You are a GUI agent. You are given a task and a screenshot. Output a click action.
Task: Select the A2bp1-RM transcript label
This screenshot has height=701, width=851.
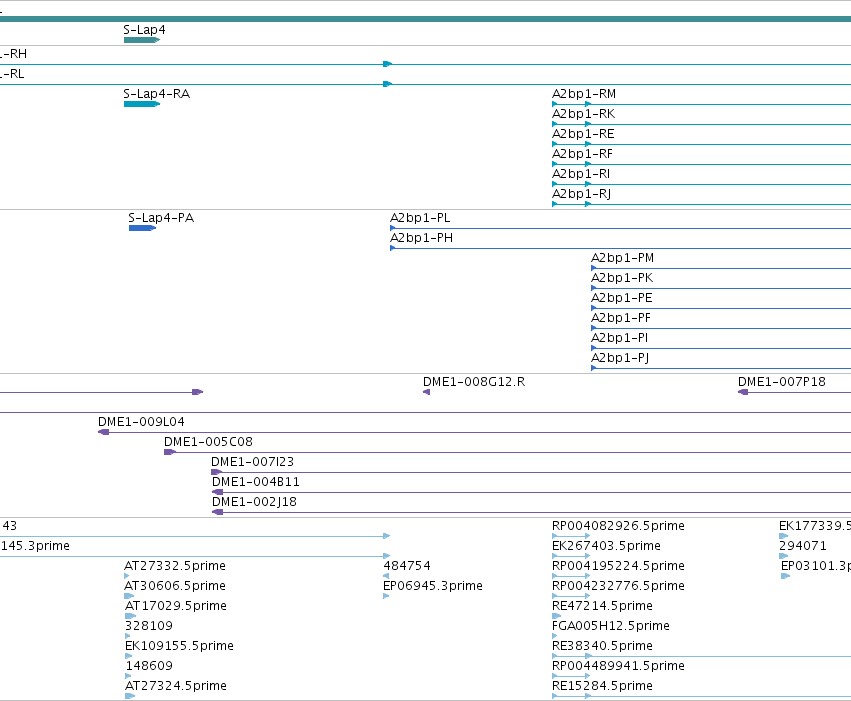coord(584,94)
